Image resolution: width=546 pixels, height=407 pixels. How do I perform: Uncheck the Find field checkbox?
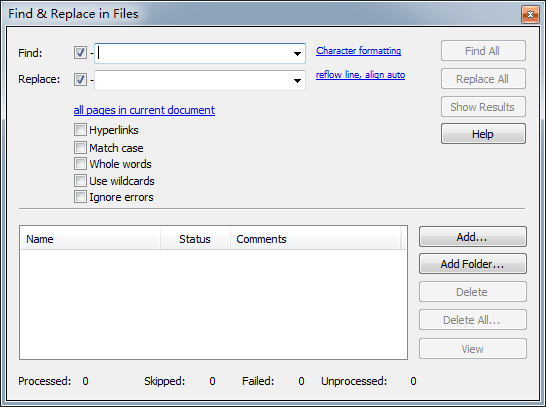click(x=80, y=53)
